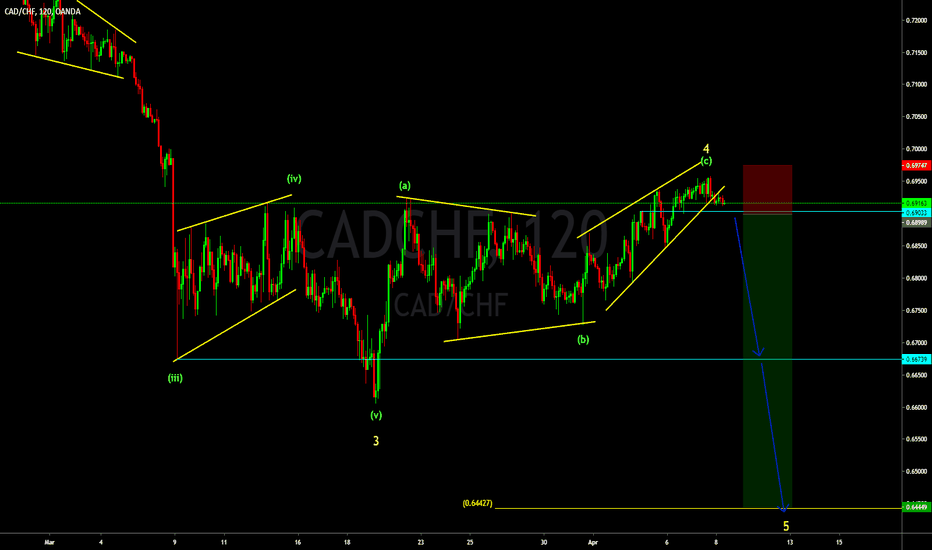Click the 0.71000 price axis label

916,84
